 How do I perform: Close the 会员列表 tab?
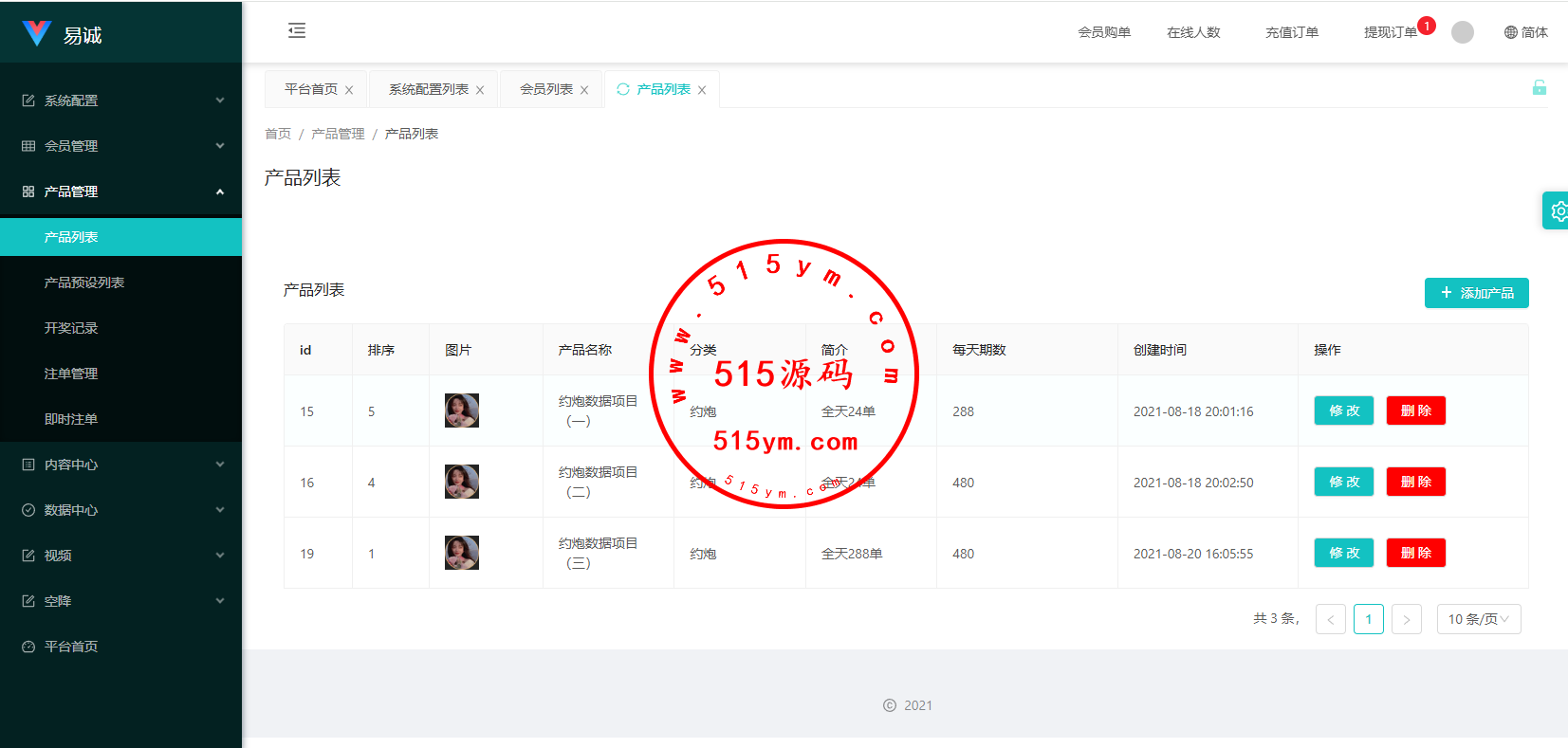pyautogui.click(x=584, y=90)
